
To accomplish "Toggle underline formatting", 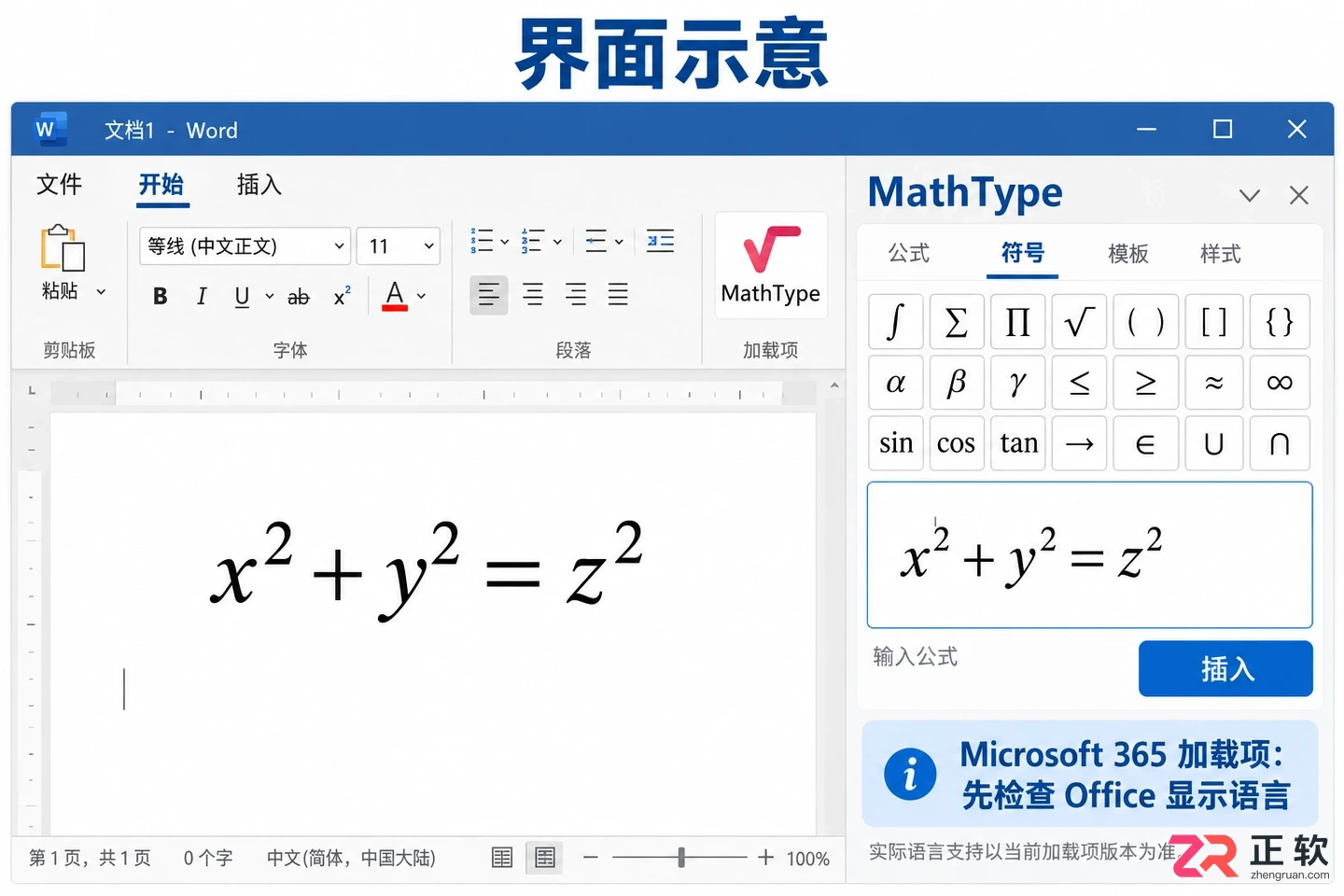I will pos(242,297).
